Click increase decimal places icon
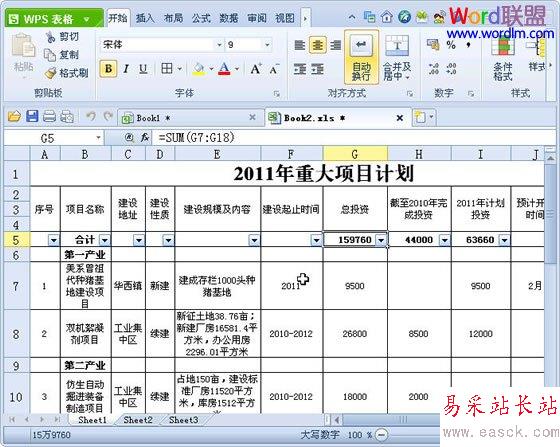 (x=434, y=69)
